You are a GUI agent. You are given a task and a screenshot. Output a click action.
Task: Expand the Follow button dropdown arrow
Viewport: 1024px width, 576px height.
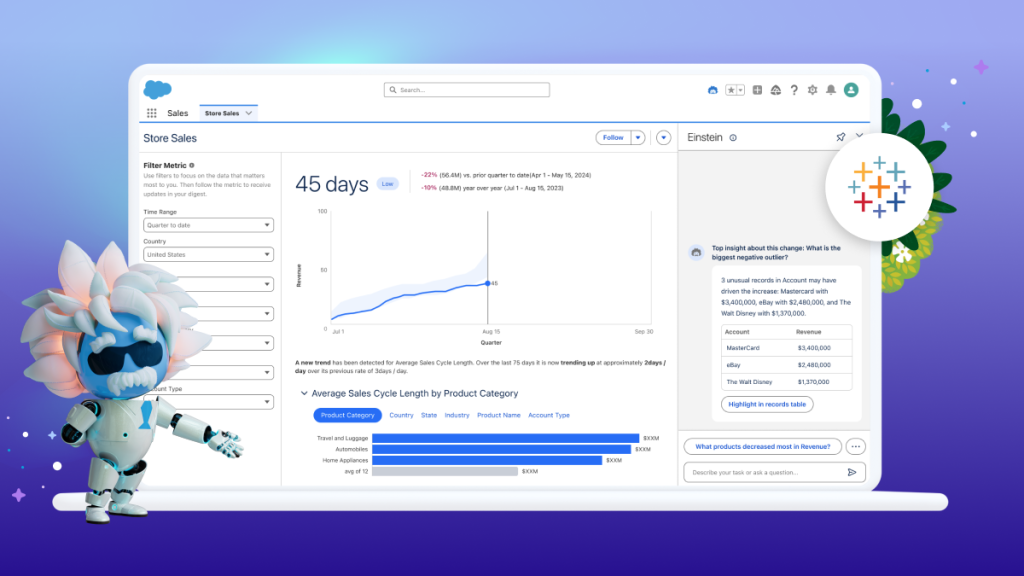[637, 137]
